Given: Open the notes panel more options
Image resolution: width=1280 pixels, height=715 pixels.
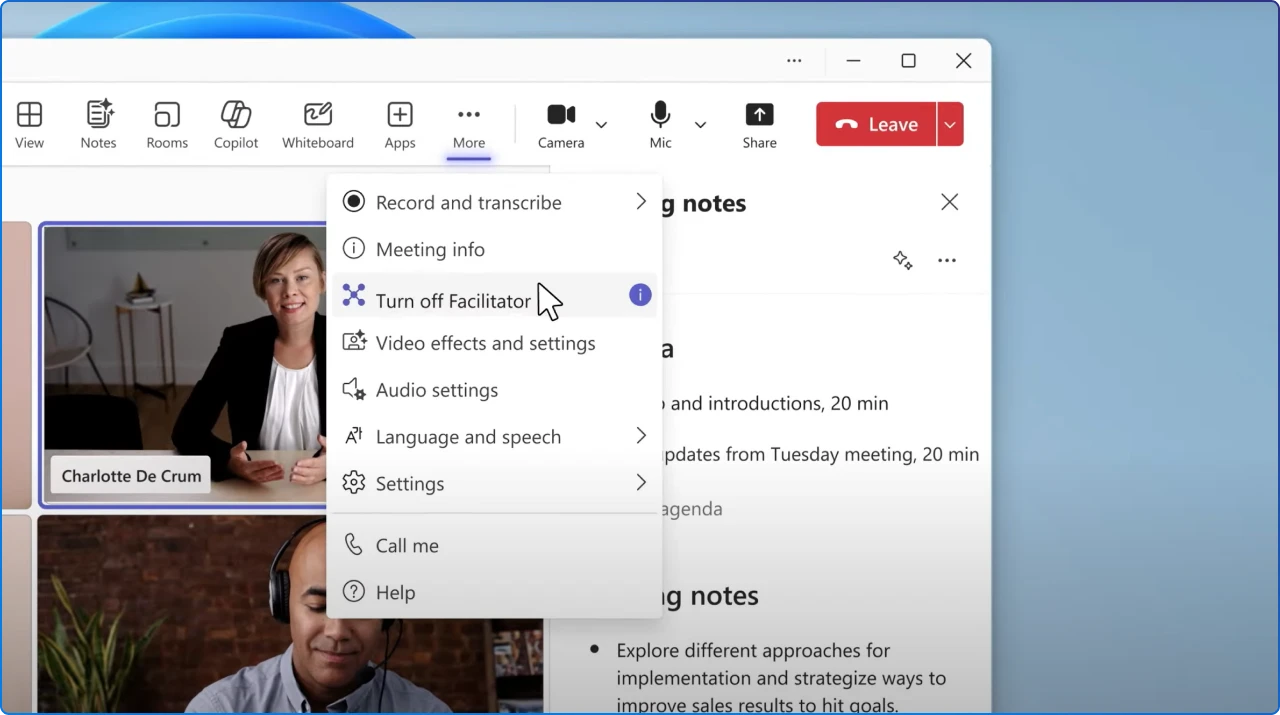Looking at the screenshot, I should (947, 261).
